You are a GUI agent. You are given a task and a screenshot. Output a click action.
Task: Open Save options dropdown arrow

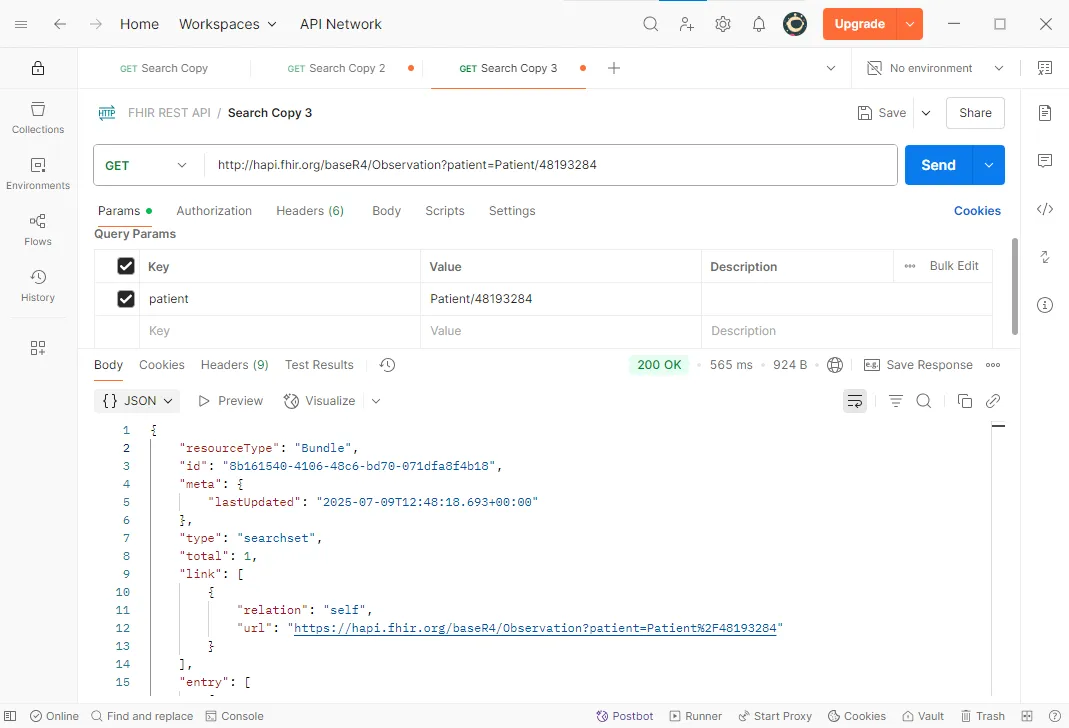(926, 113)
